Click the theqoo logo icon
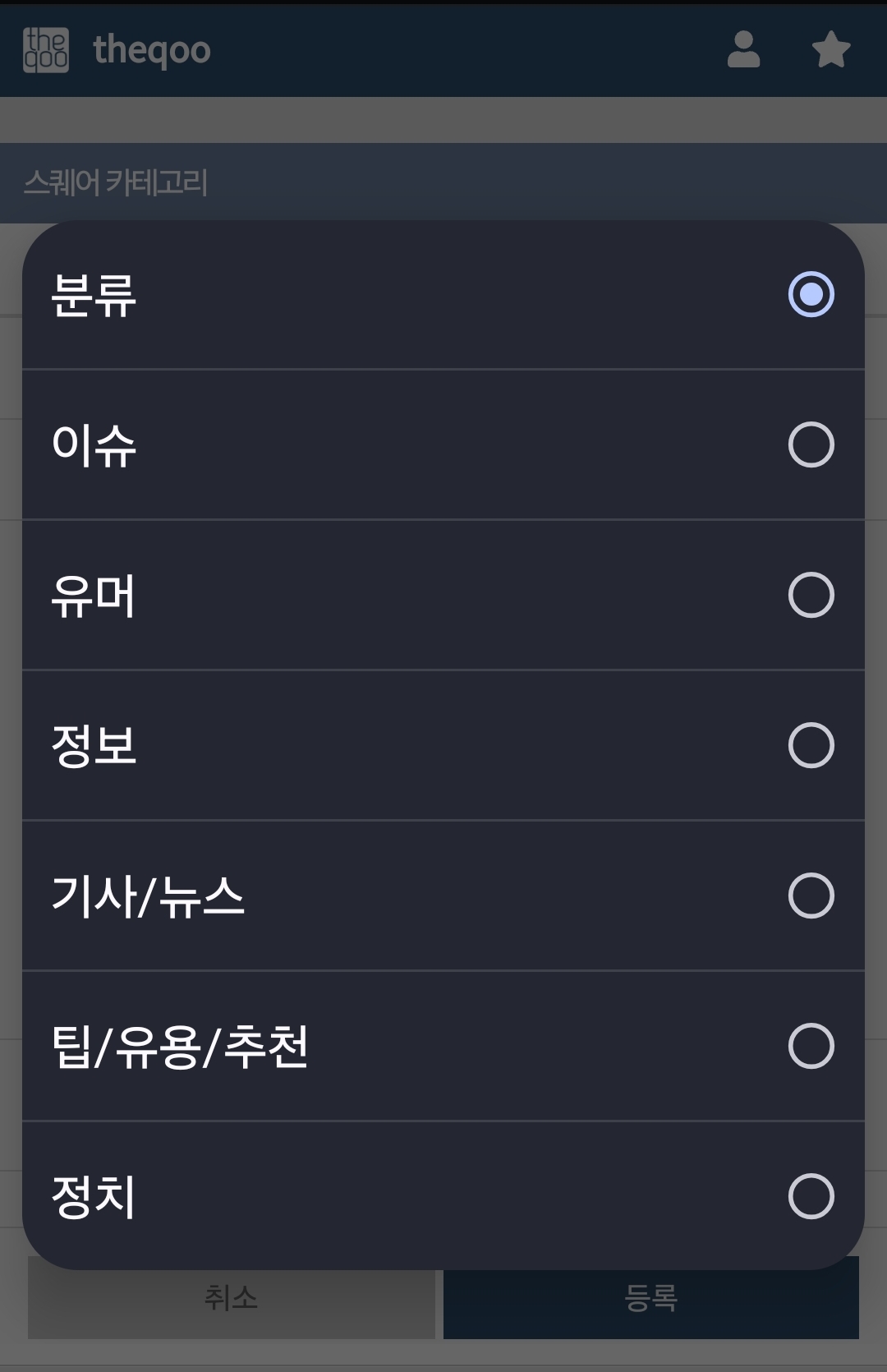Image resolution: width=887 pixels, height=1372 pixels. coord(46,50)
